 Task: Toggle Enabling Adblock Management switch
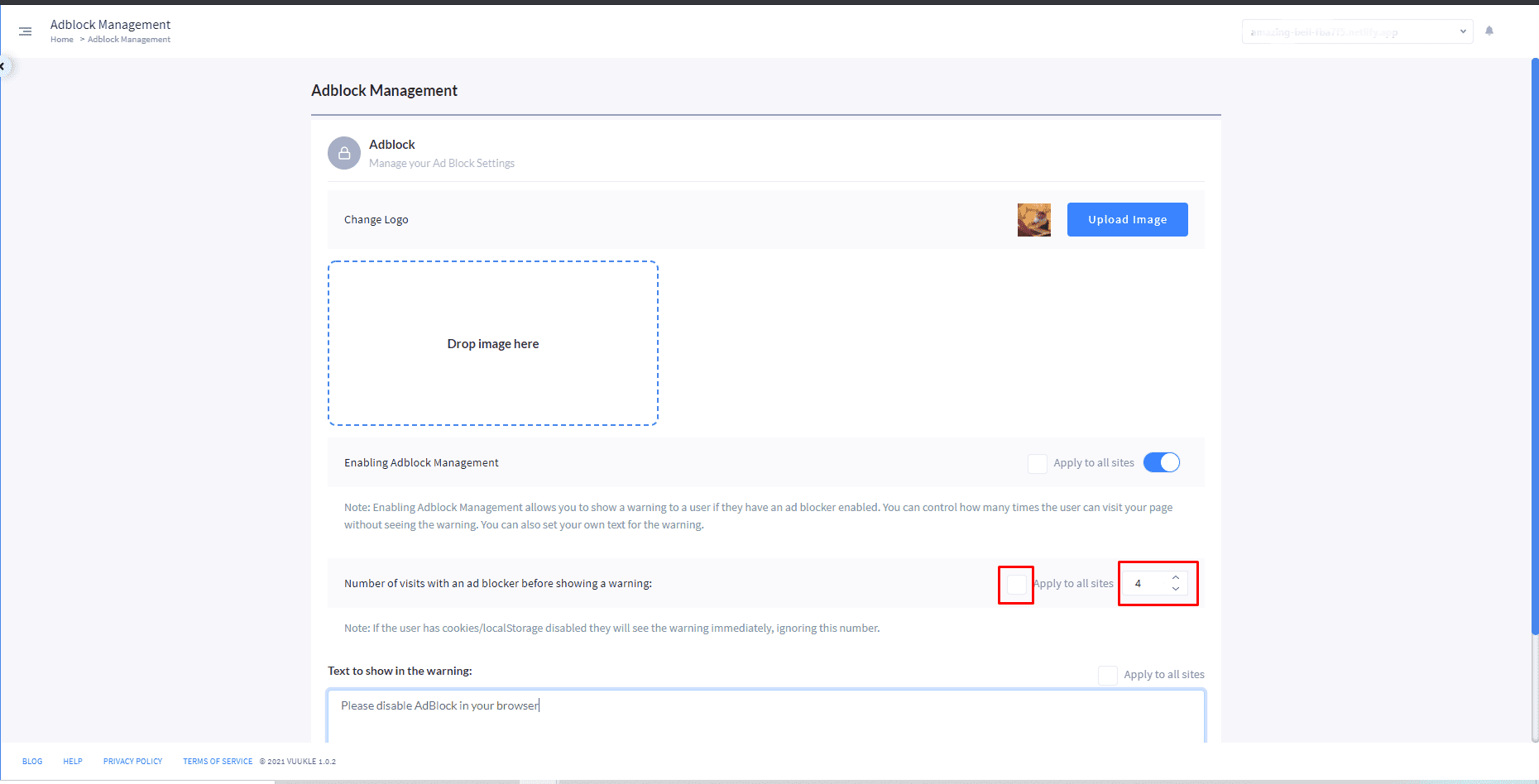click(1162, 462)
